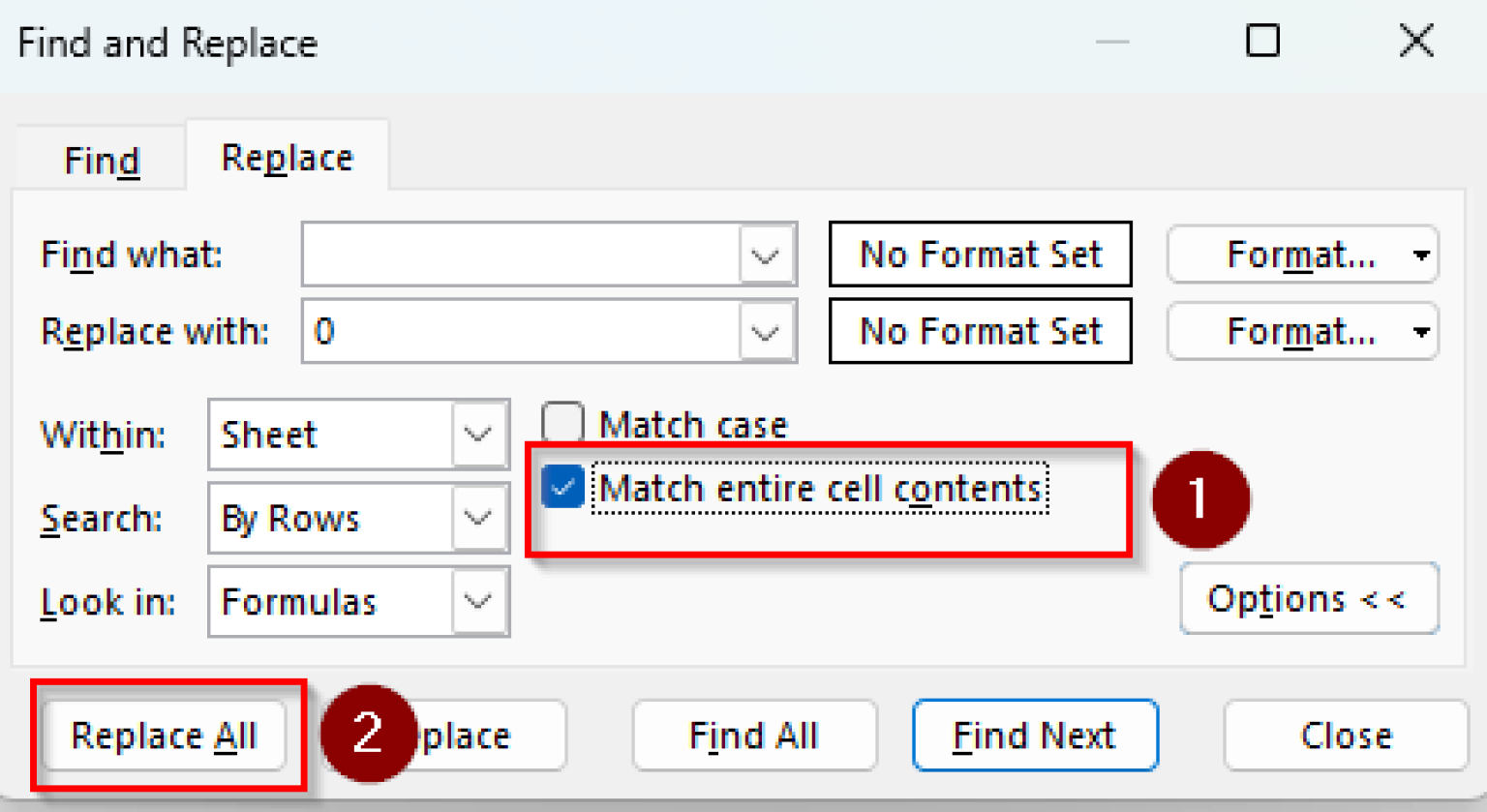1487x812 pixels.
Task: Open the Replace with format arrow menu
Action: (x=1421, y=332)
